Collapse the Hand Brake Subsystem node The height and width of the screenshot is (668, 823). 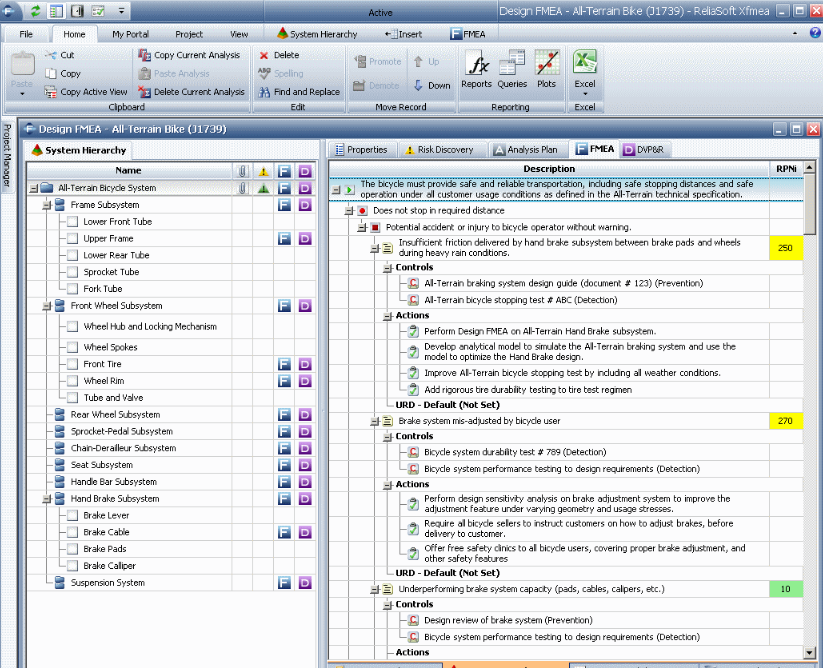(46, 498)
